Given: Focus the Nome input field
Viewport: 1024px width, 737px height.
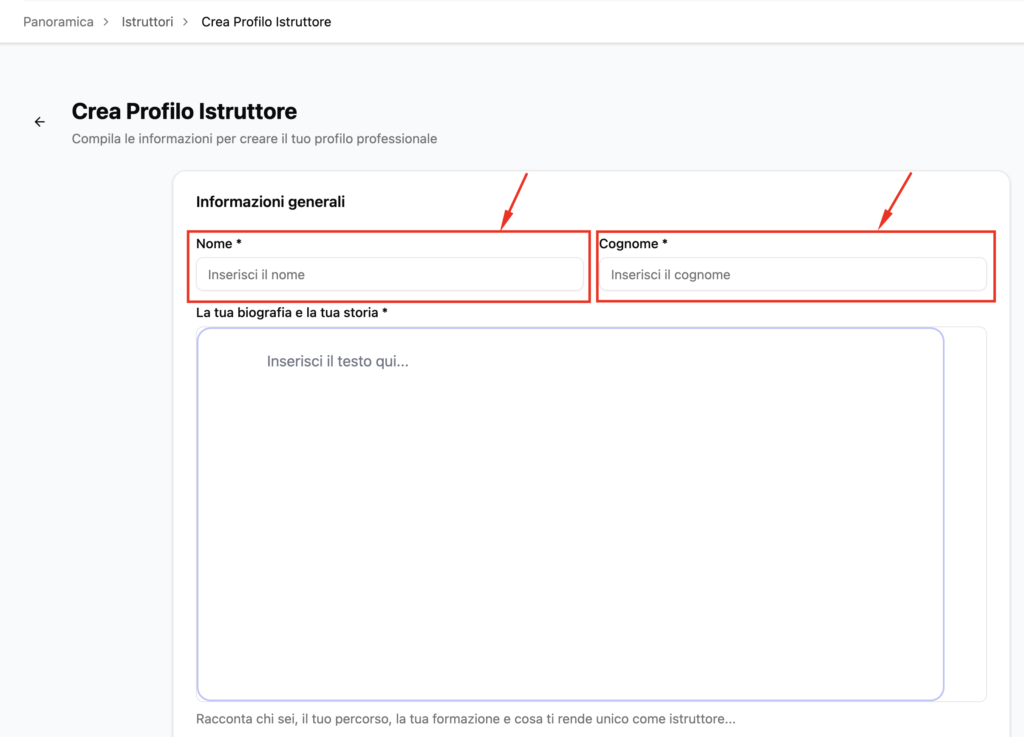Looking at the screenshot, I should click(x=389, y=275).
